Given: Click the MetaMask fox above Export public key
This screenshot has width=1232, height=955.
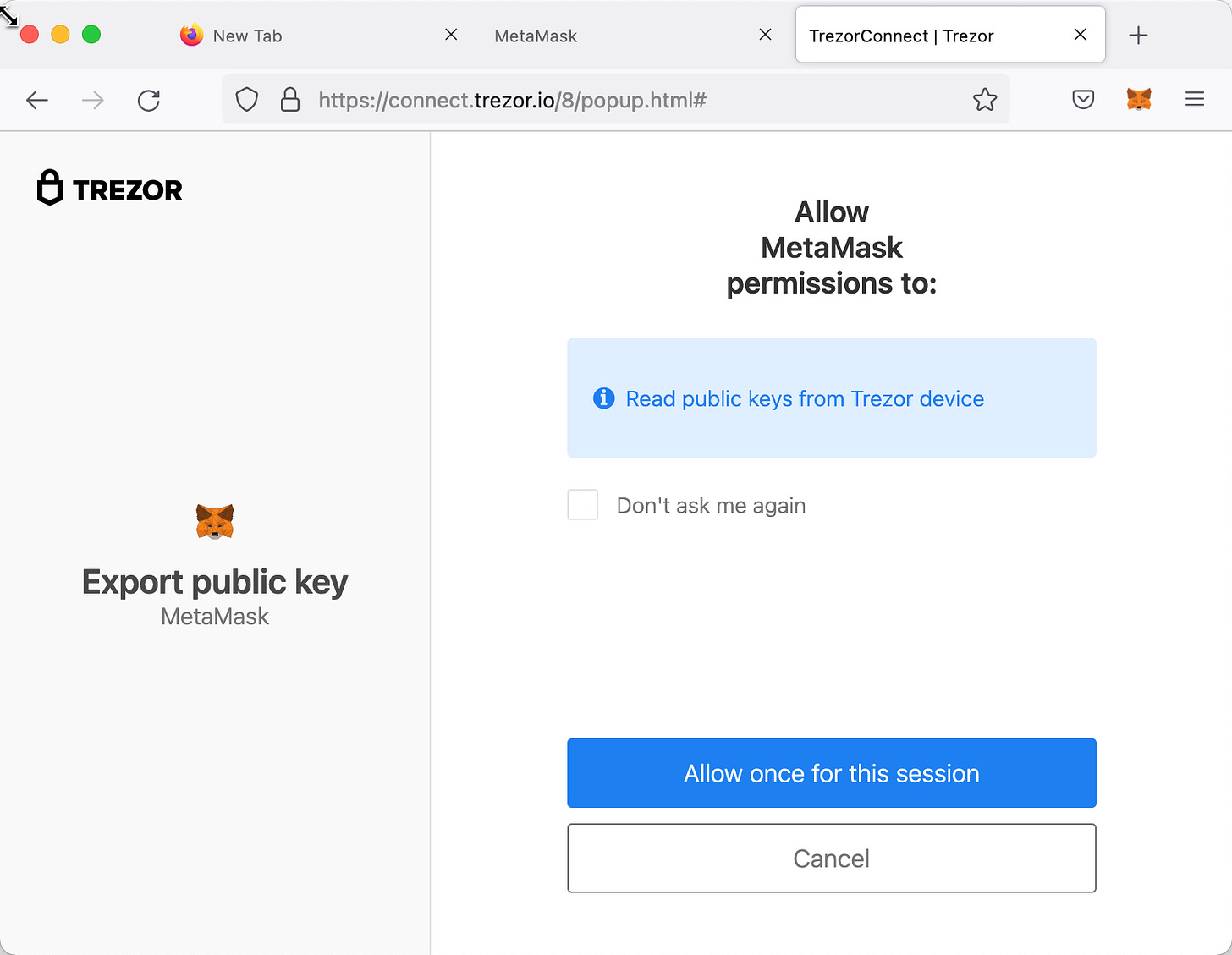Looking at the screenshot, I should coord(215,521).
